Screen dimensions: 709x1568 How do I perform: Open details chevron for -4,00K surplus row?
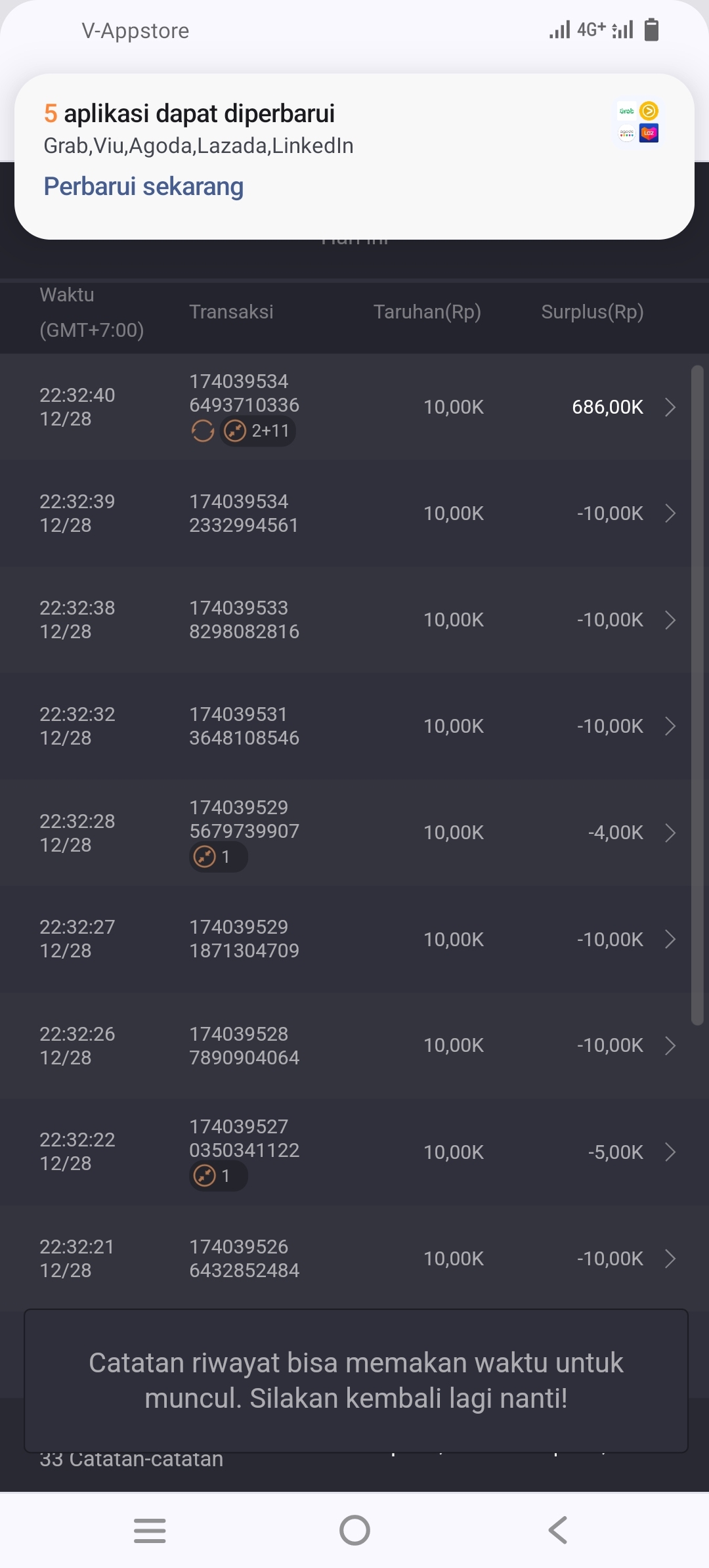point(670,833)
